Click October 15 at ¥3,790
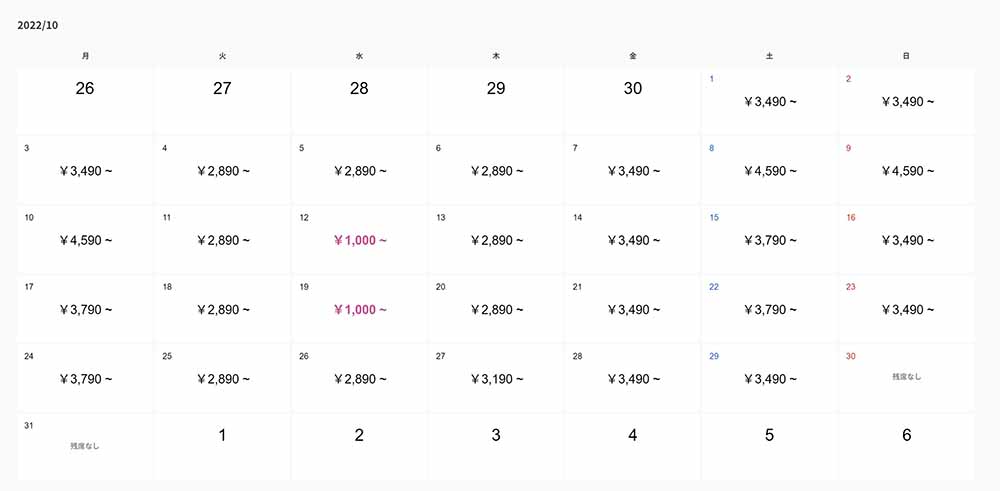Viewport: 1000px width, 491px height. (770, 240)
